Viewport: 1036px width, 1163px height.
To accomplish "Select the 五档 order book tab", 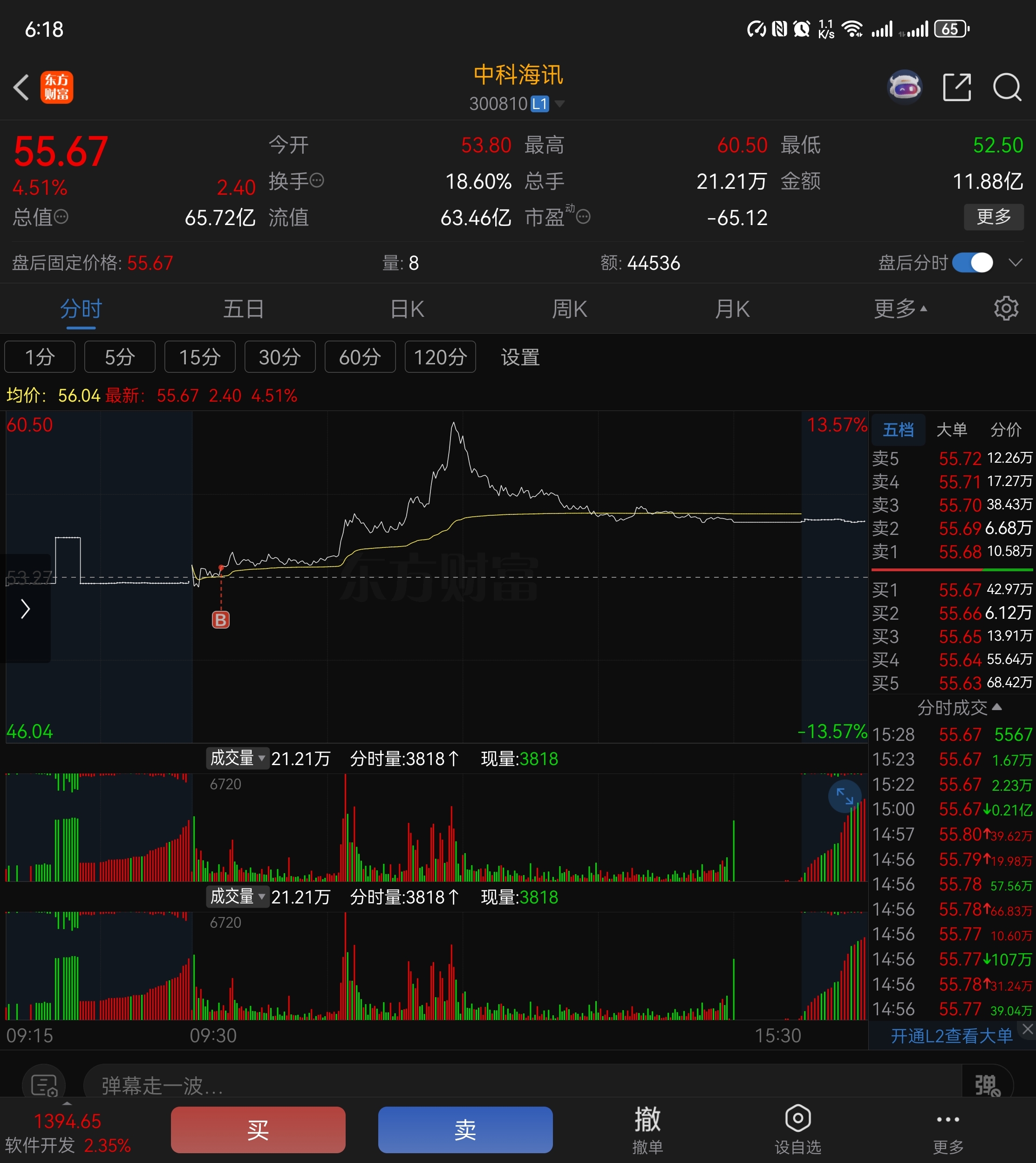I will pos(898,429).
